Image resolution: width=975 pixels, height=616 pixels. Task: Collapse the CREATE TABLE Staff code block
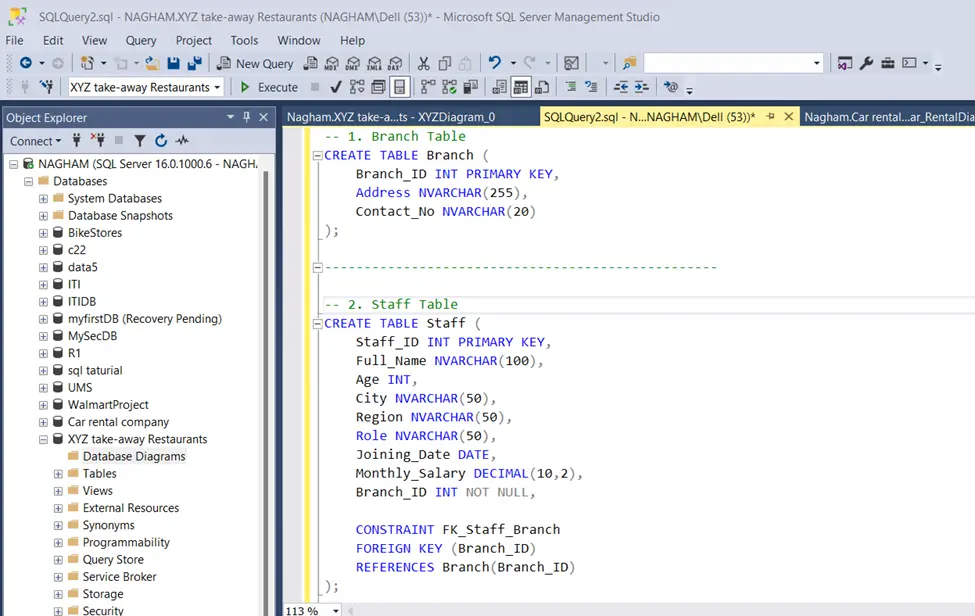point(318,323)
